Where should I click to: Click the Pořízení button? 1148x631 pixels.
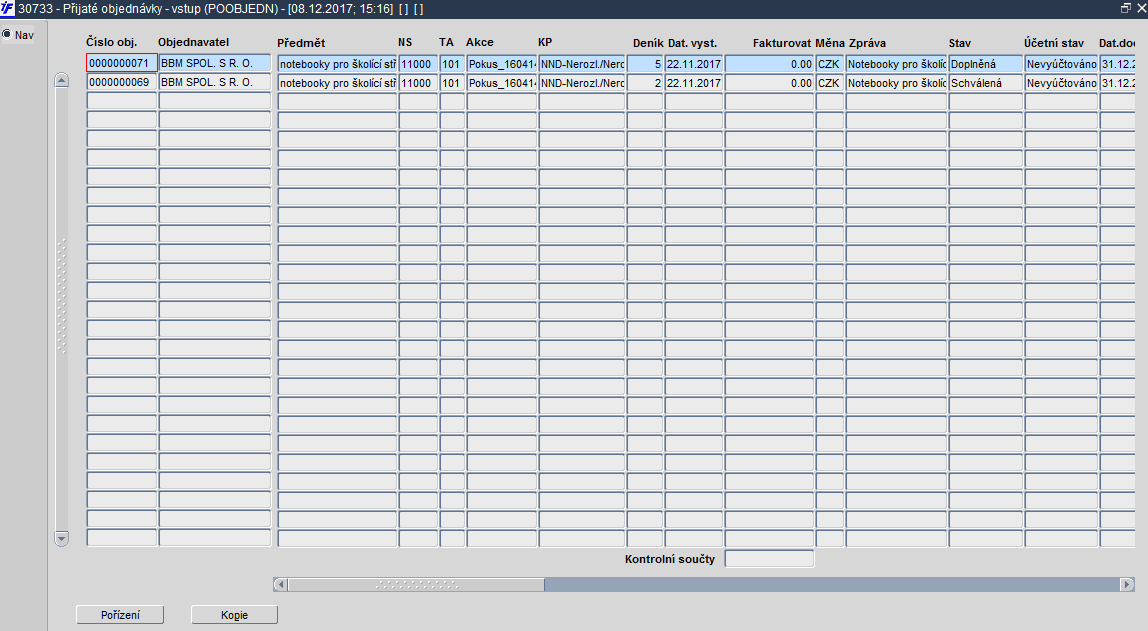click(x=120, y=615)
